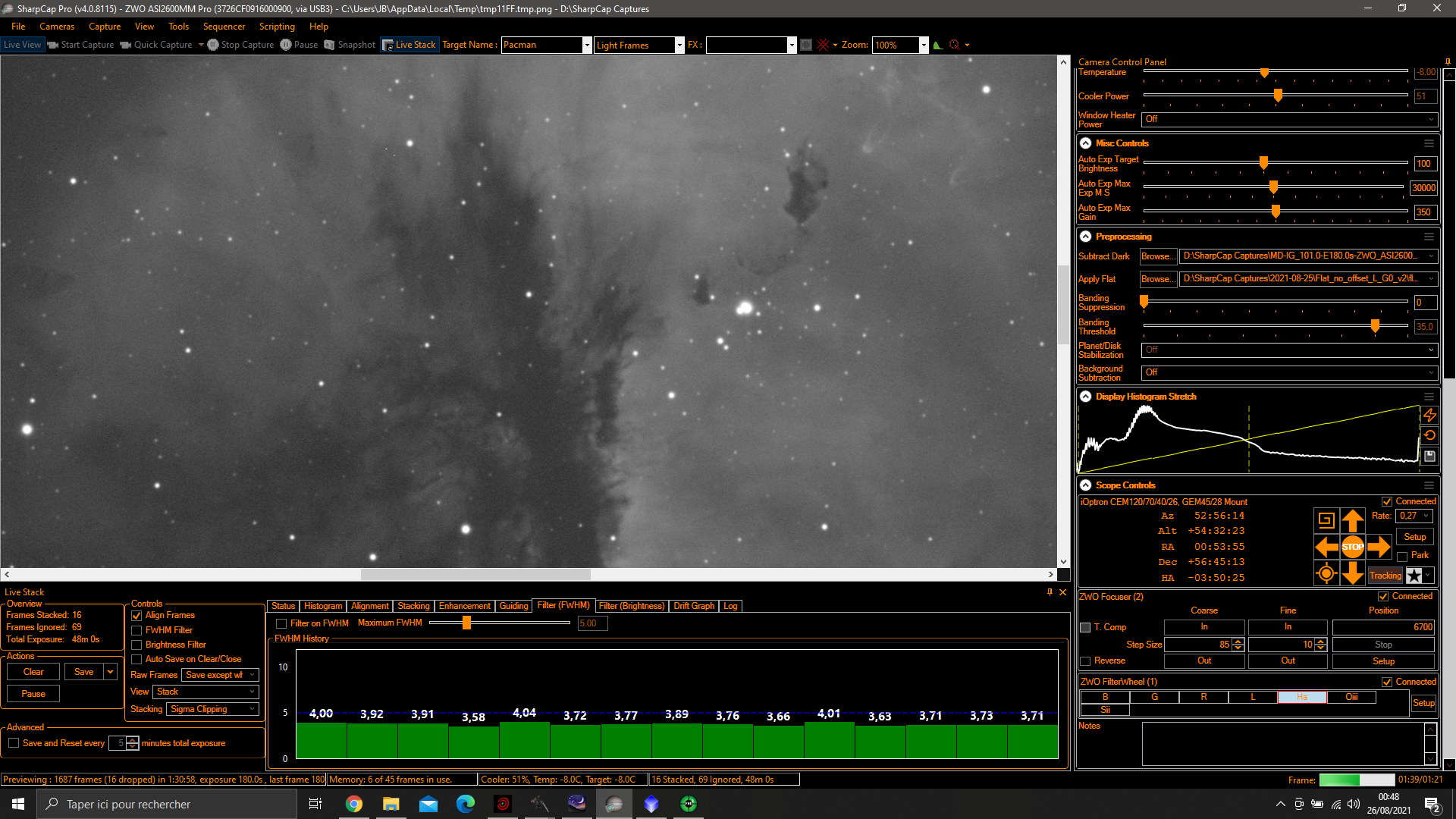Enable the Brightness Filter checkbox
The height and width of the screenshot is (819, 1456).
pyautogui.click(x=136, y=645)
